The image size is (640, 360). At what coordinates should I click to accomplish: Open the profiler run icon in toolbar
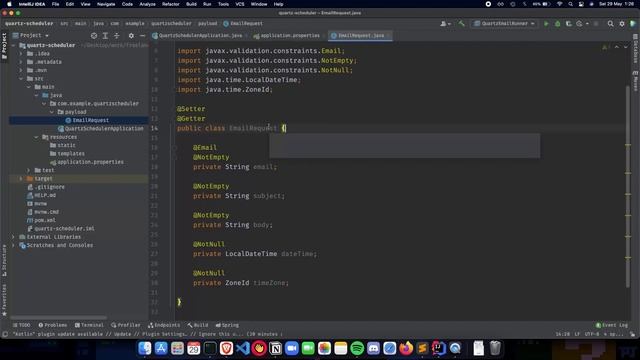click(x=579, y=24)
